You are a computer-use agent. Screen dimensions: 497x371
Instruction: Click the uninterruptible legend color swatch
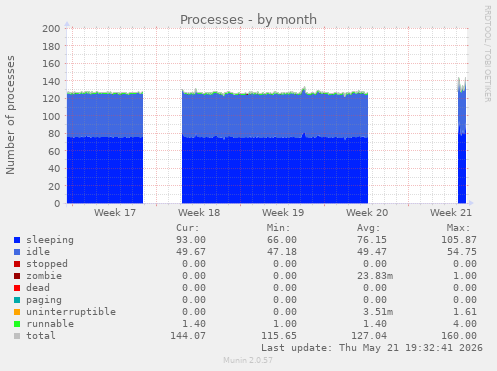tap(17, 312)
